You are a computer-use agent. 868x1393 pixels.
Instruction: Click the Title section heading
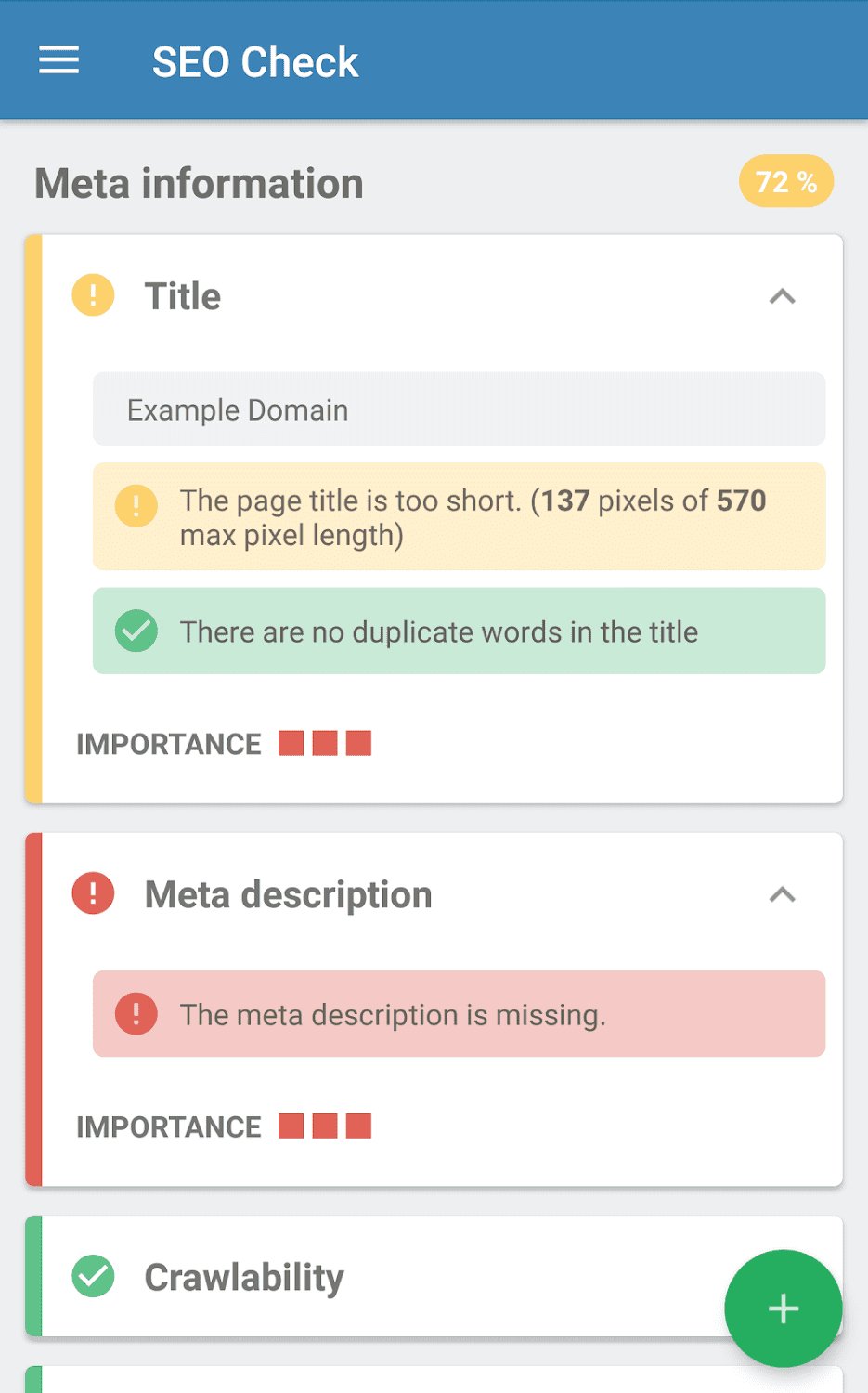[x=183, y=297]
